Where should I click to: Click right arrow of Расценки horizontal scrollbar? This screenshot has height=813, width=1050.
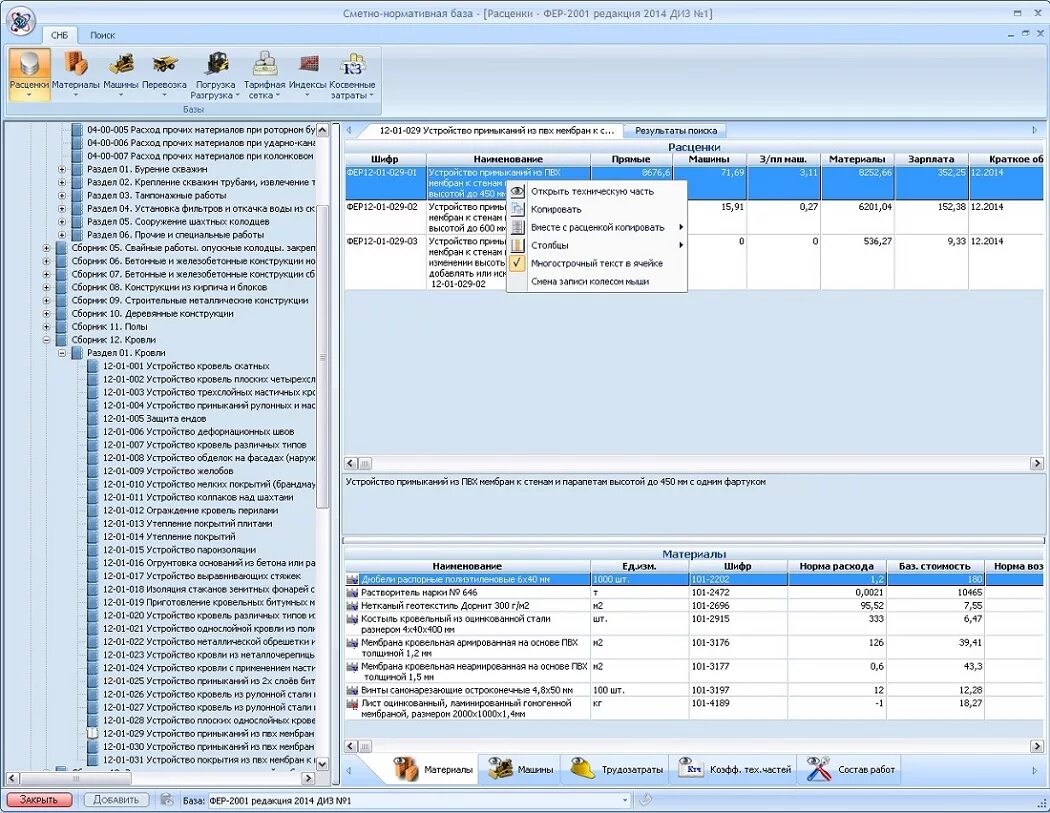pyautogui.click(x=1037, y=463)
